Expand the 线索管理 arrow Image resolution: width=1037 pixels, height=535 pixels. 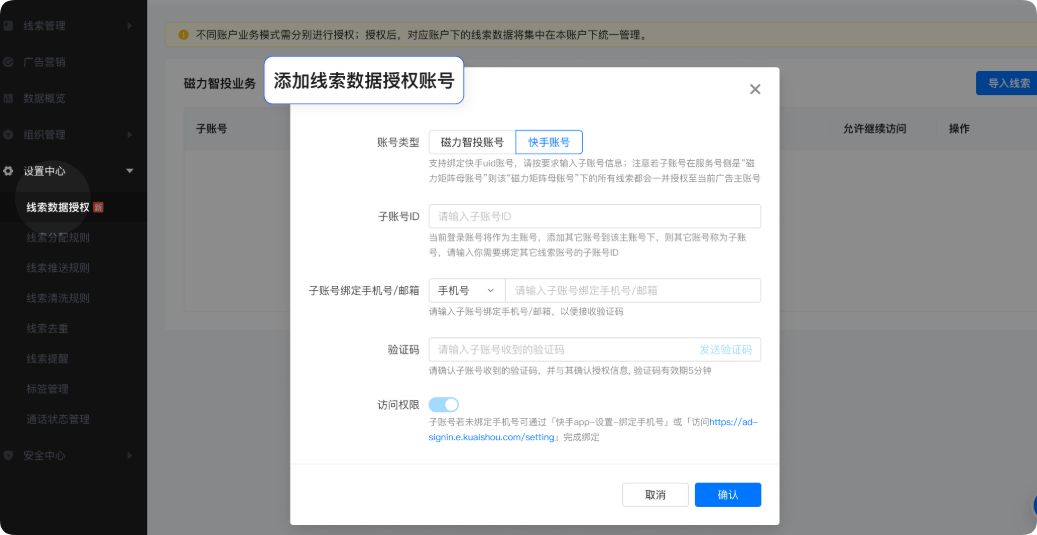pyautogui.click(x=130, y=26)
